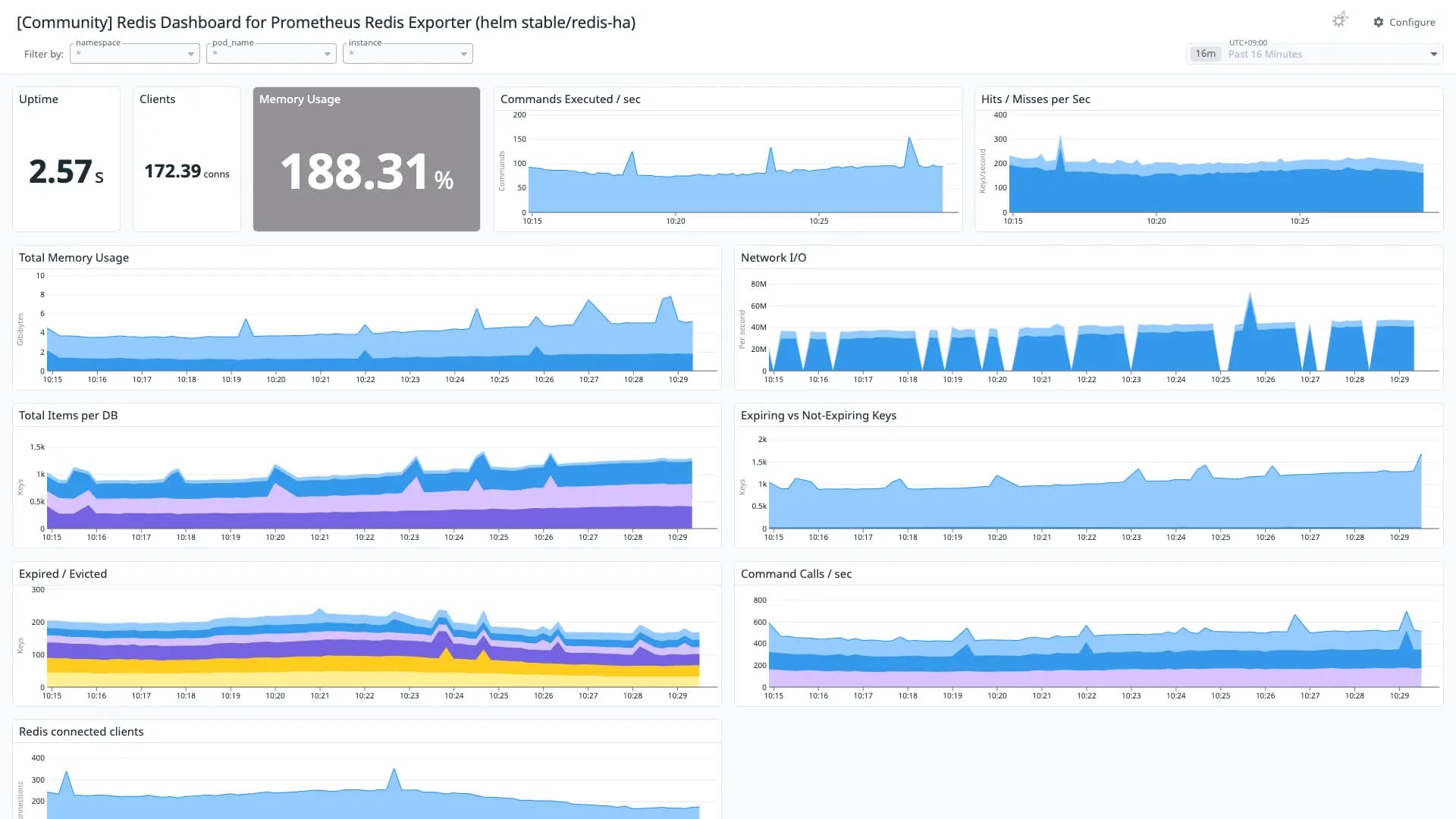The width and height of the screenshot is (1456, 819).
Task: Click the Network I/O widget title
Action: (773, 258)
